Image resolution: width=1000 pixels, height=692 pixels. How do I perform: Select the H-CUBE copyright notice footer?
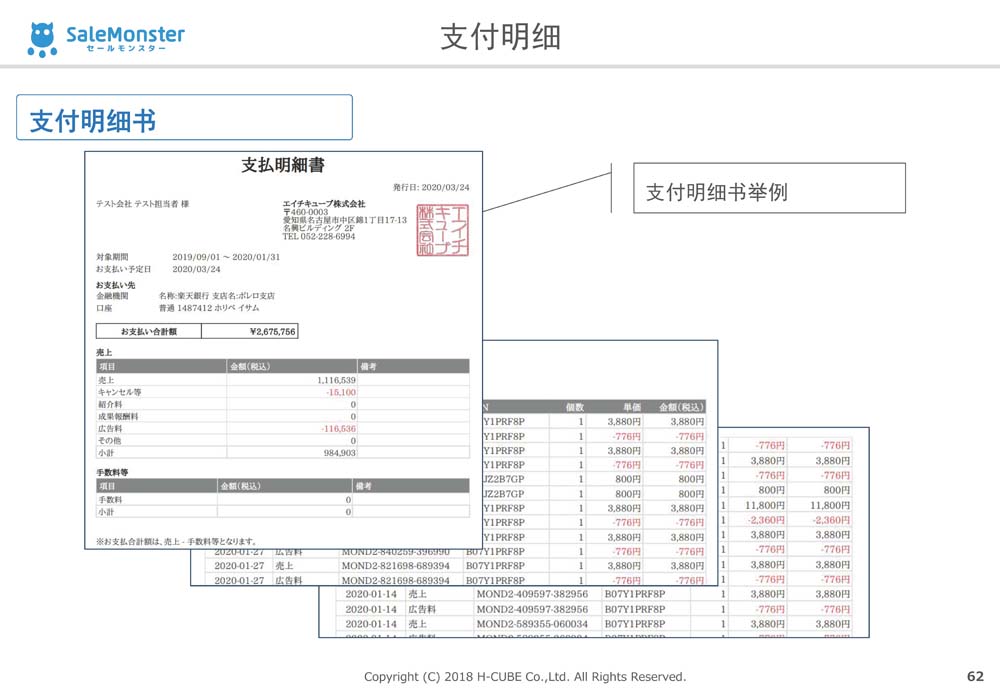525,677
